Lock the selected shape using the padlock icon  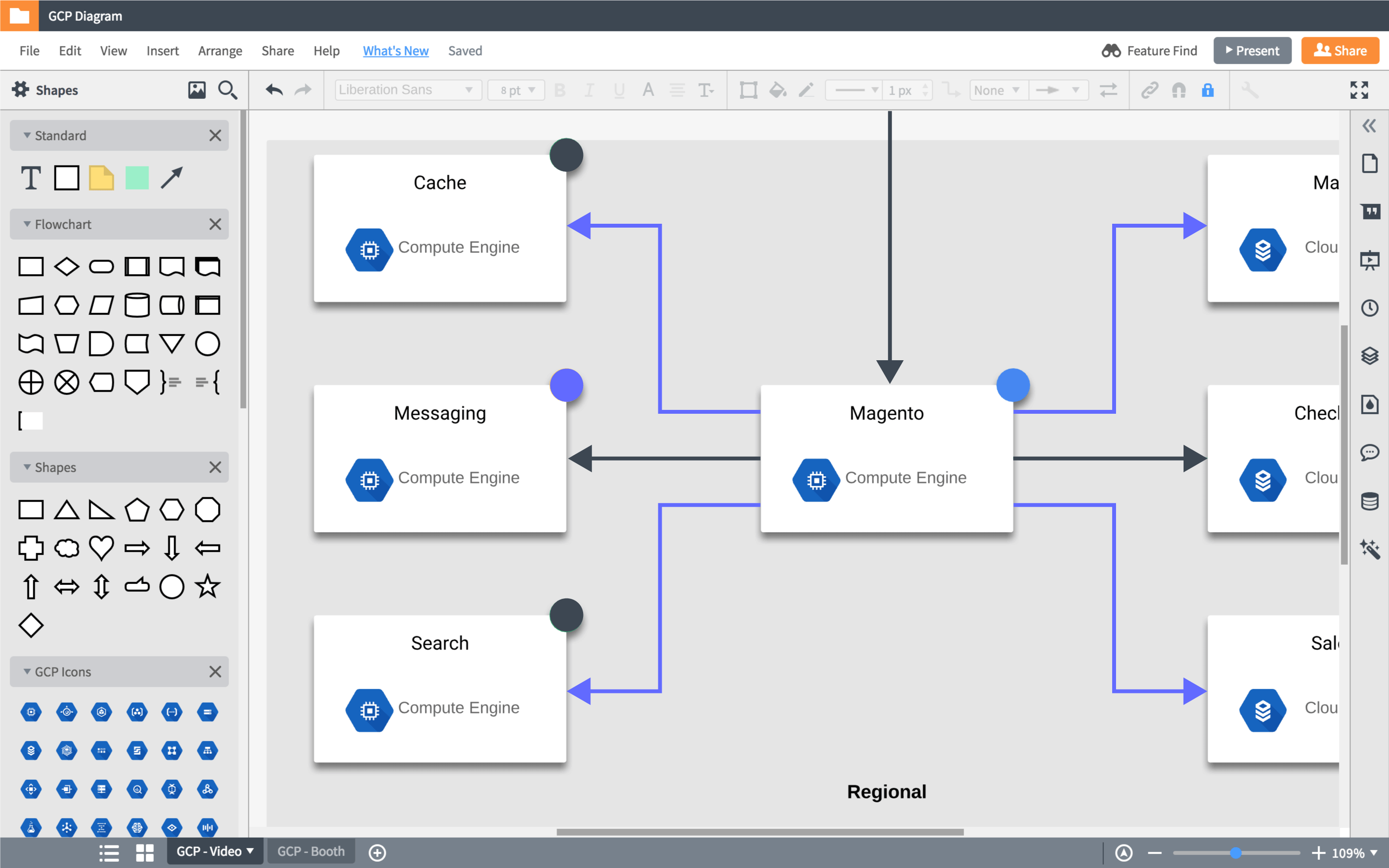[x=1208, y=90]
